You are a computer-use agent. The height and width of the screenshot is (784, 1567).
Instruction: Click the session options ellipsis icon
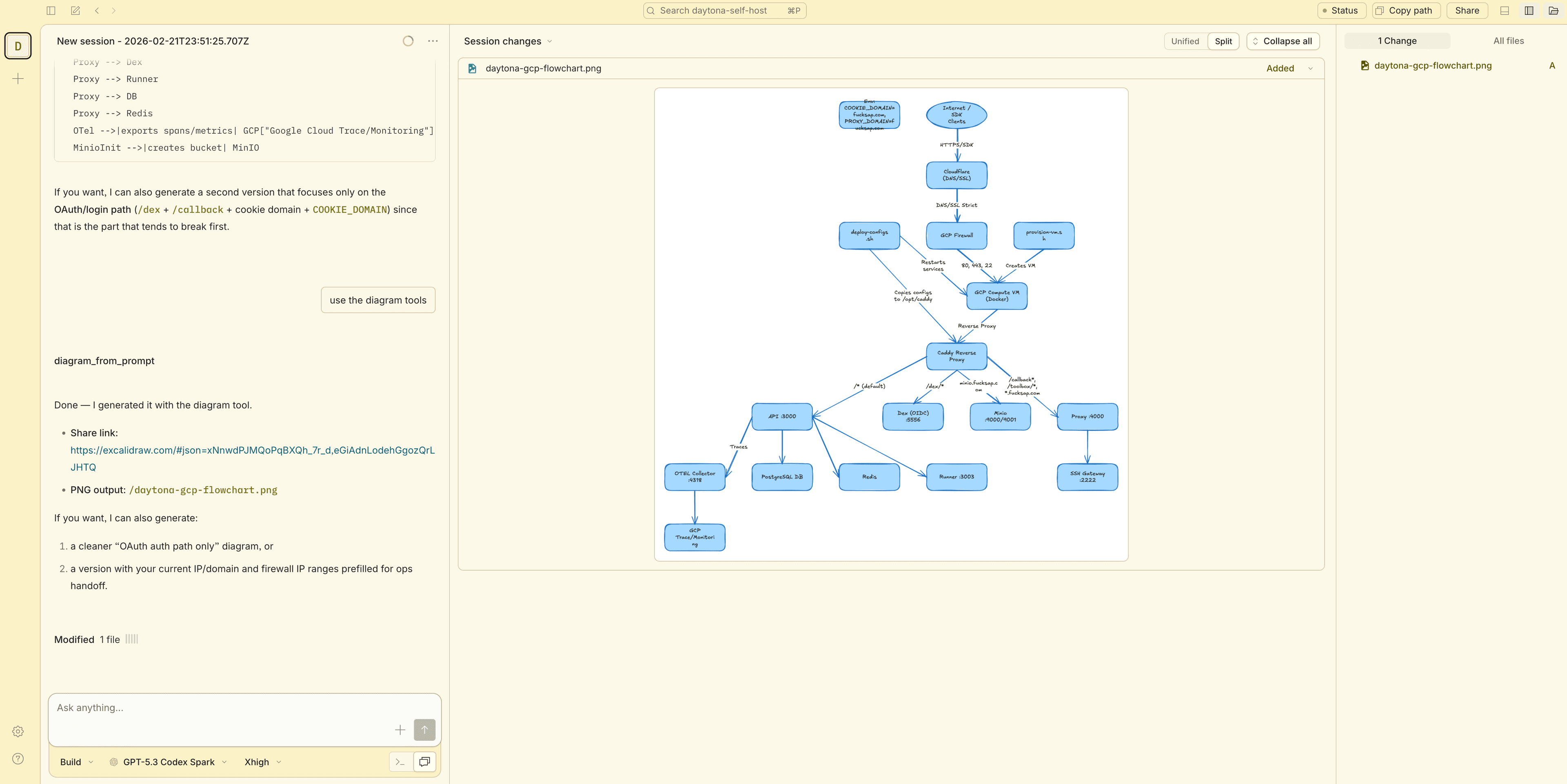pos(433,41)
